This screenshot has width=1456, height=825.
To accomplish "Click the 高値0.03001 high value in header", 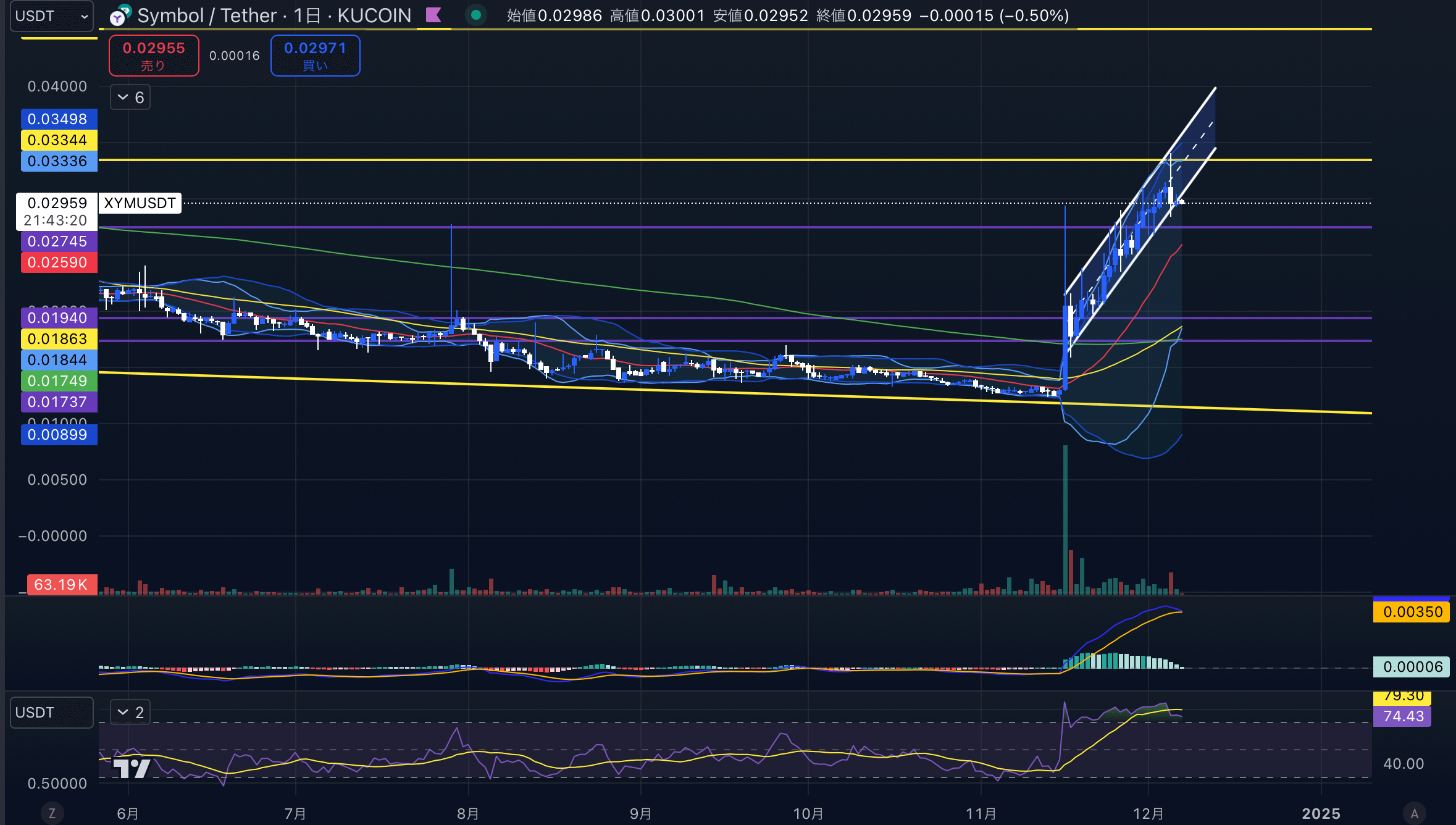I will coord(658,15).
